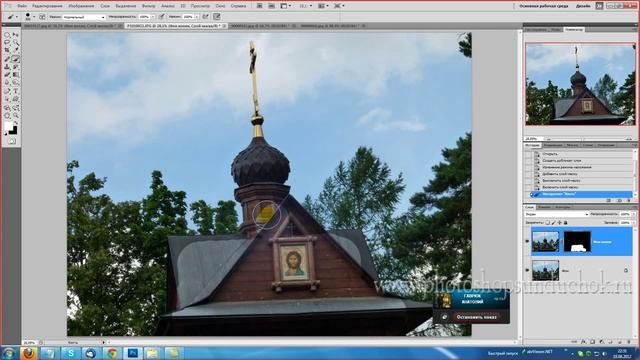Select the Shape tool
Image resolution: width=640 pixels, height=360 pixels.
(x=16, y=99)
